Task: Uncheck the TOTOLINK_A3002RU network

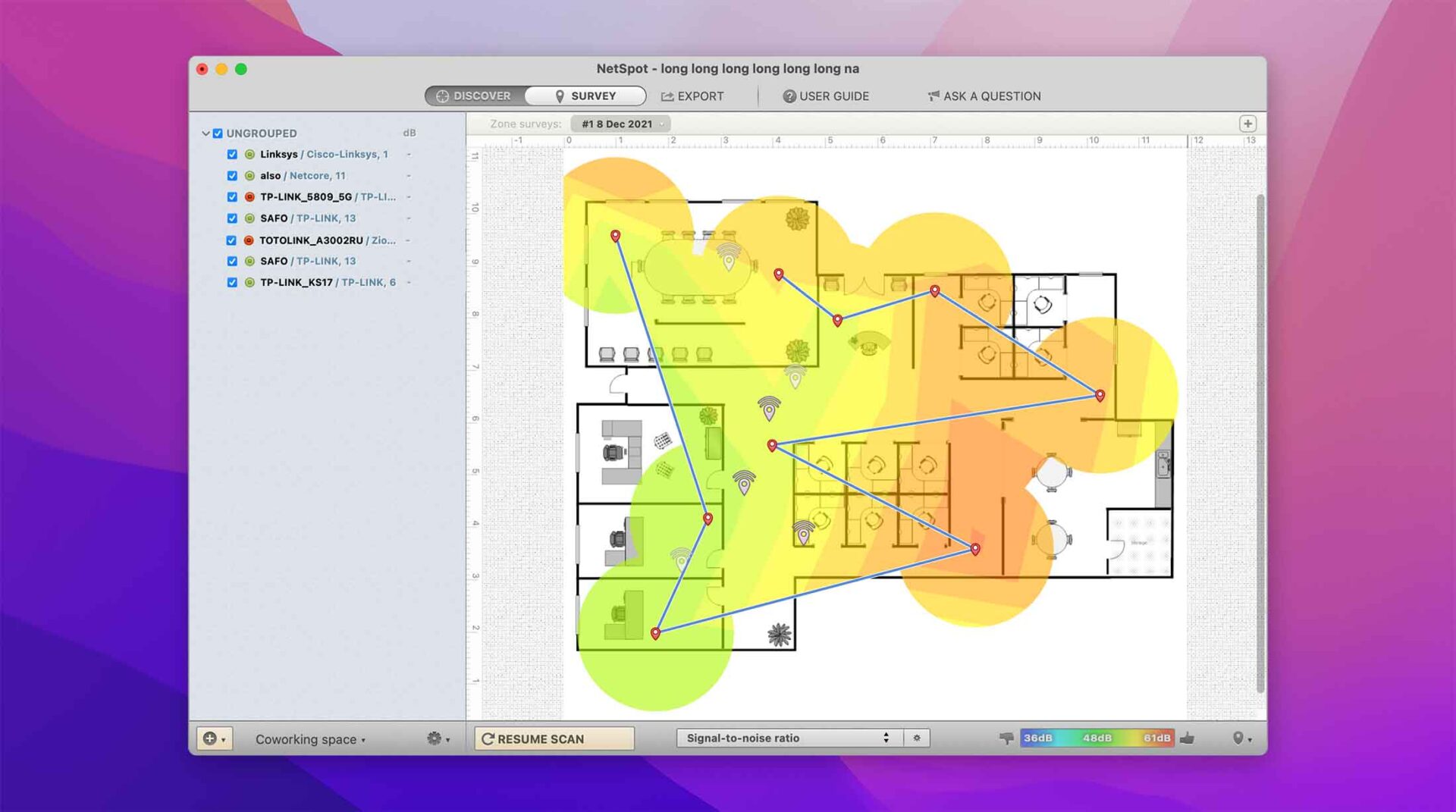Action: 233,240
